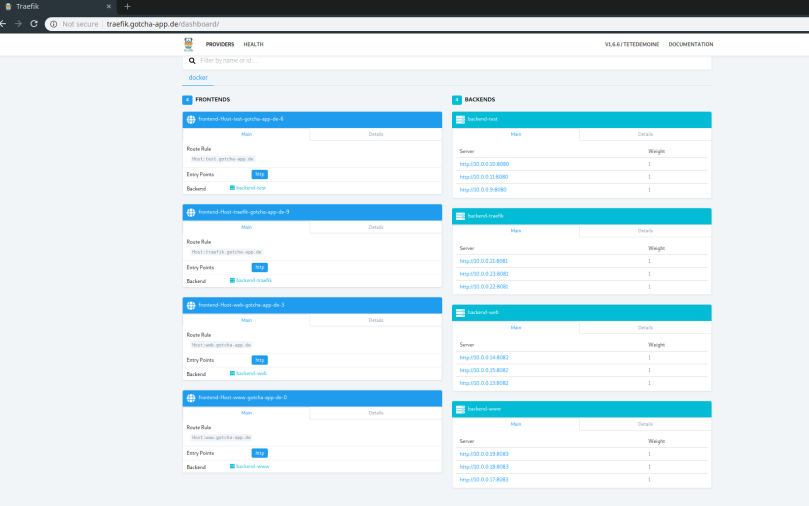The width and height of the screenshot is (809, 506).
Task: Open Details tab of backend-www card
Action: click(x=645, y=424)
